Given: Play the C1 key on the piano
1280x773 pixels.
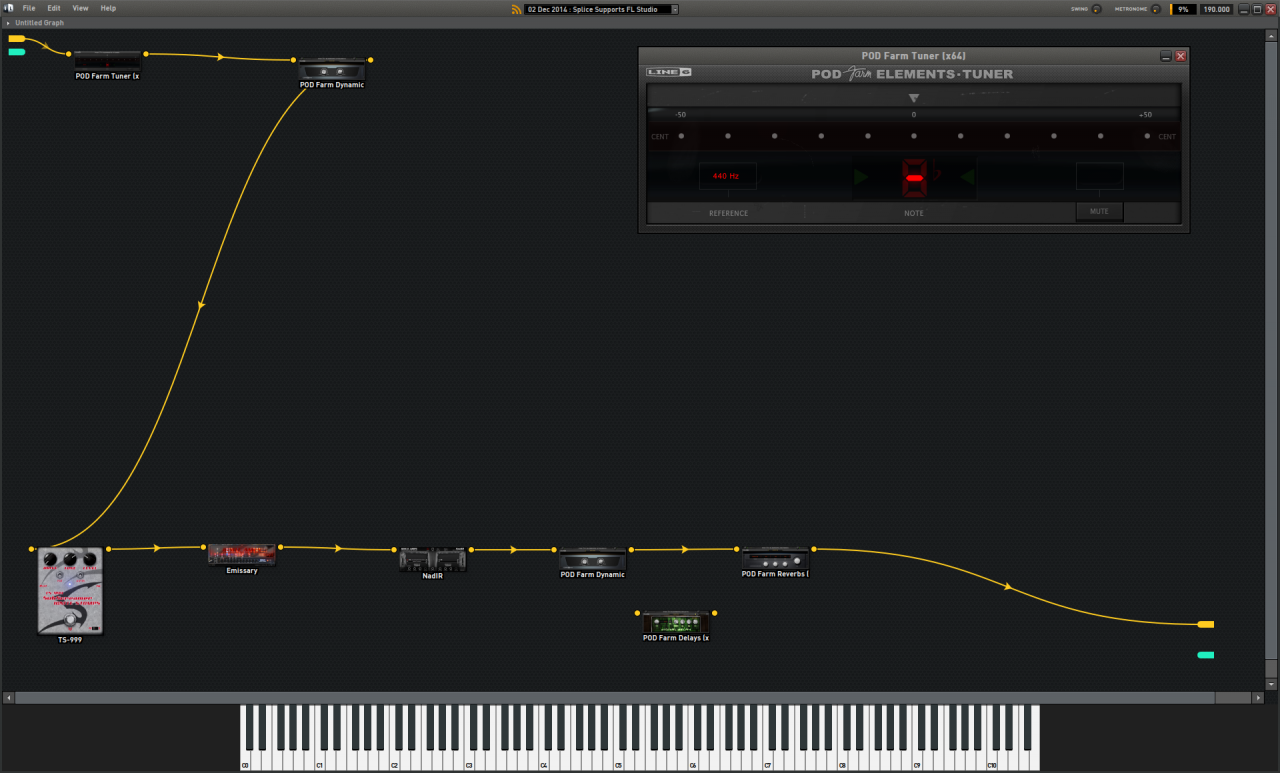Looking at the screenshot, I should [x=319, y=762].
